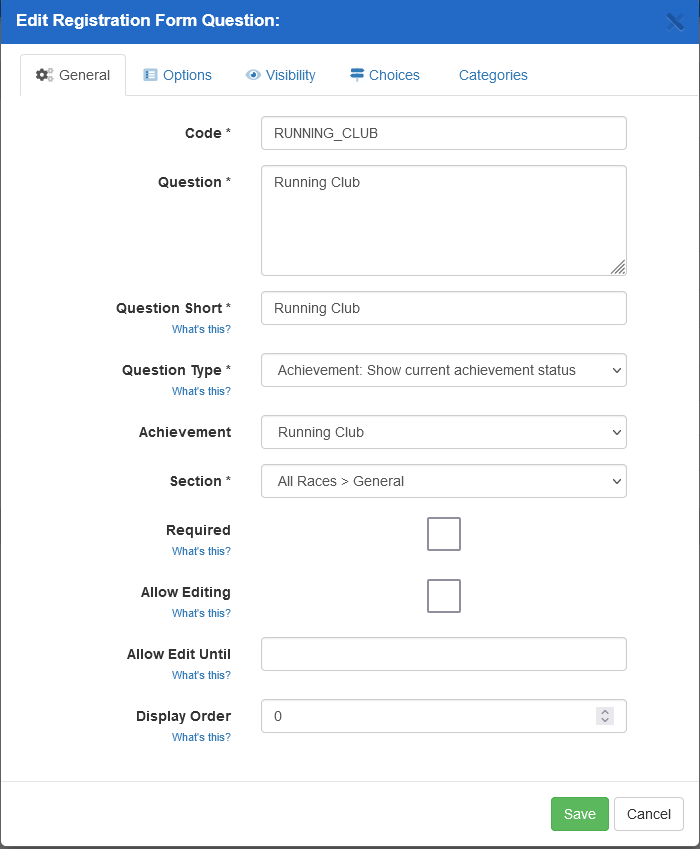The height and width of the screenshot is (849, 700).
Task: Open "What's this?" under Display Order
Action: 201,737
